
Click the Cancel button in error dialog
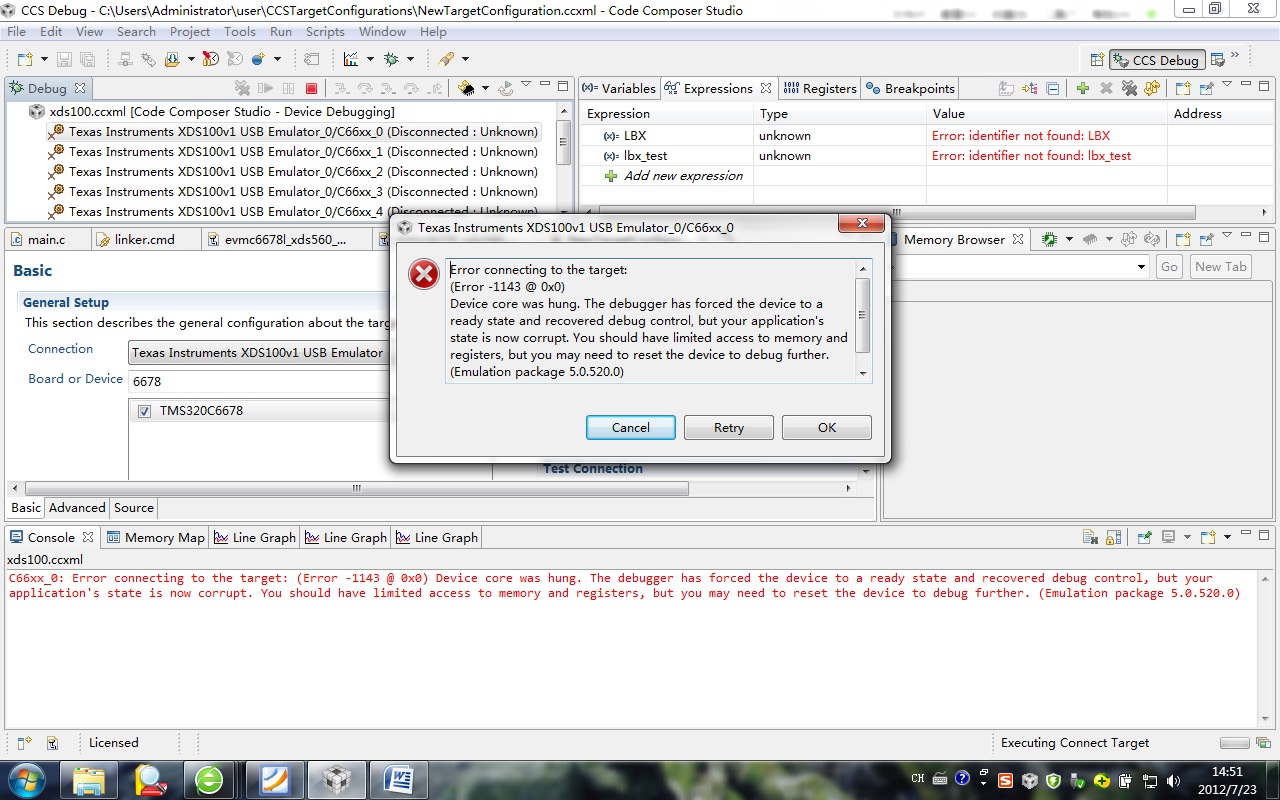tap(631, 428)
